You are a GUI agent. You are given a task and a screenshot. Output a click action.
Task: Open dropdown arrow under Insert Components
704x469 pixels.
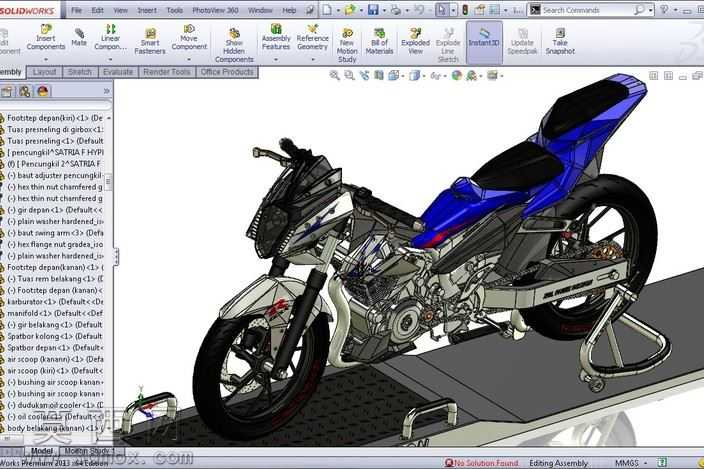click(x=46, y=59)
